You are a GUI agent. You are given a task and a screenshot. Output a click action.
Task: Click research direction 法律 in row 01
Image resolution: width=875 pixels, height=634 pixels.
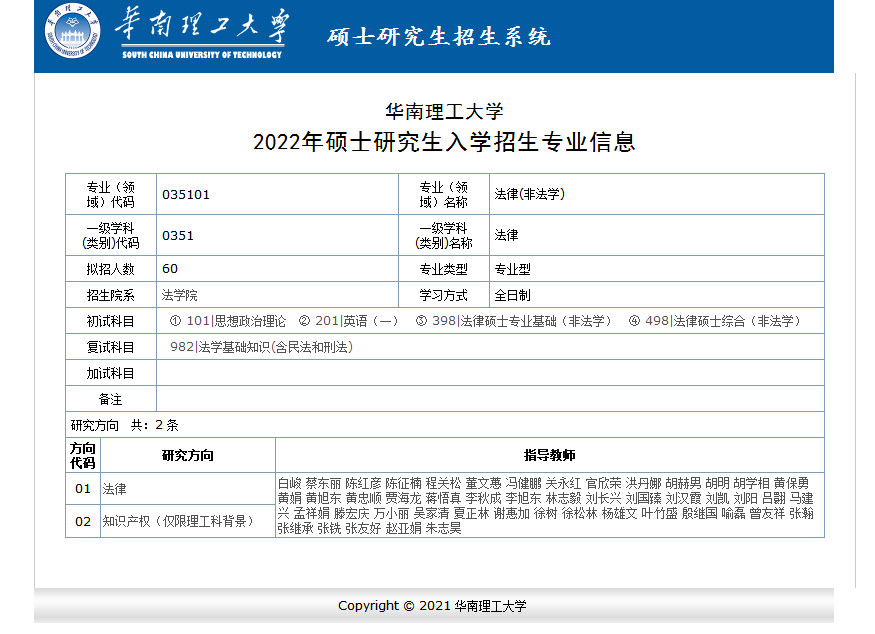pyautogui.click(x=114, y=489)
